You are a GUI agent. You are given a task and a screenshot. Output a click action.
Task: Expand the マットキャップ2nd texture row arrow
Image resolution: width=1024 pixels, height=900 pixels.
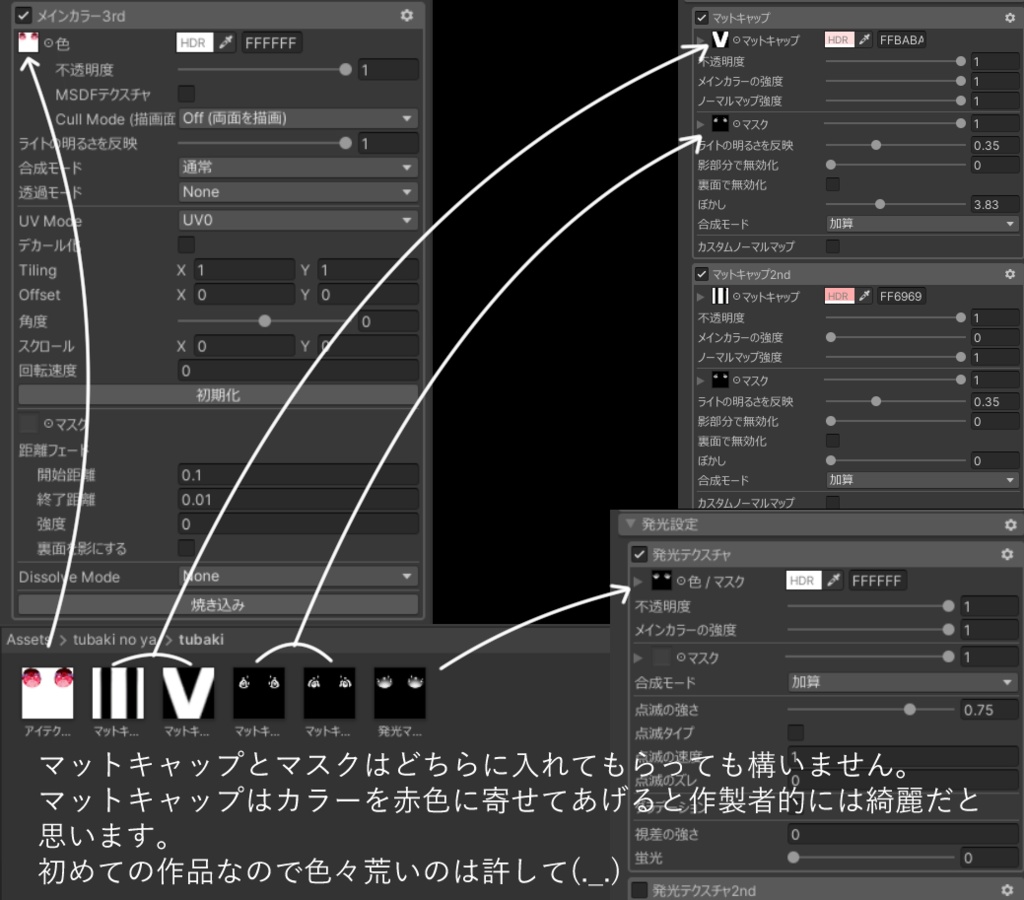point(701,297)
